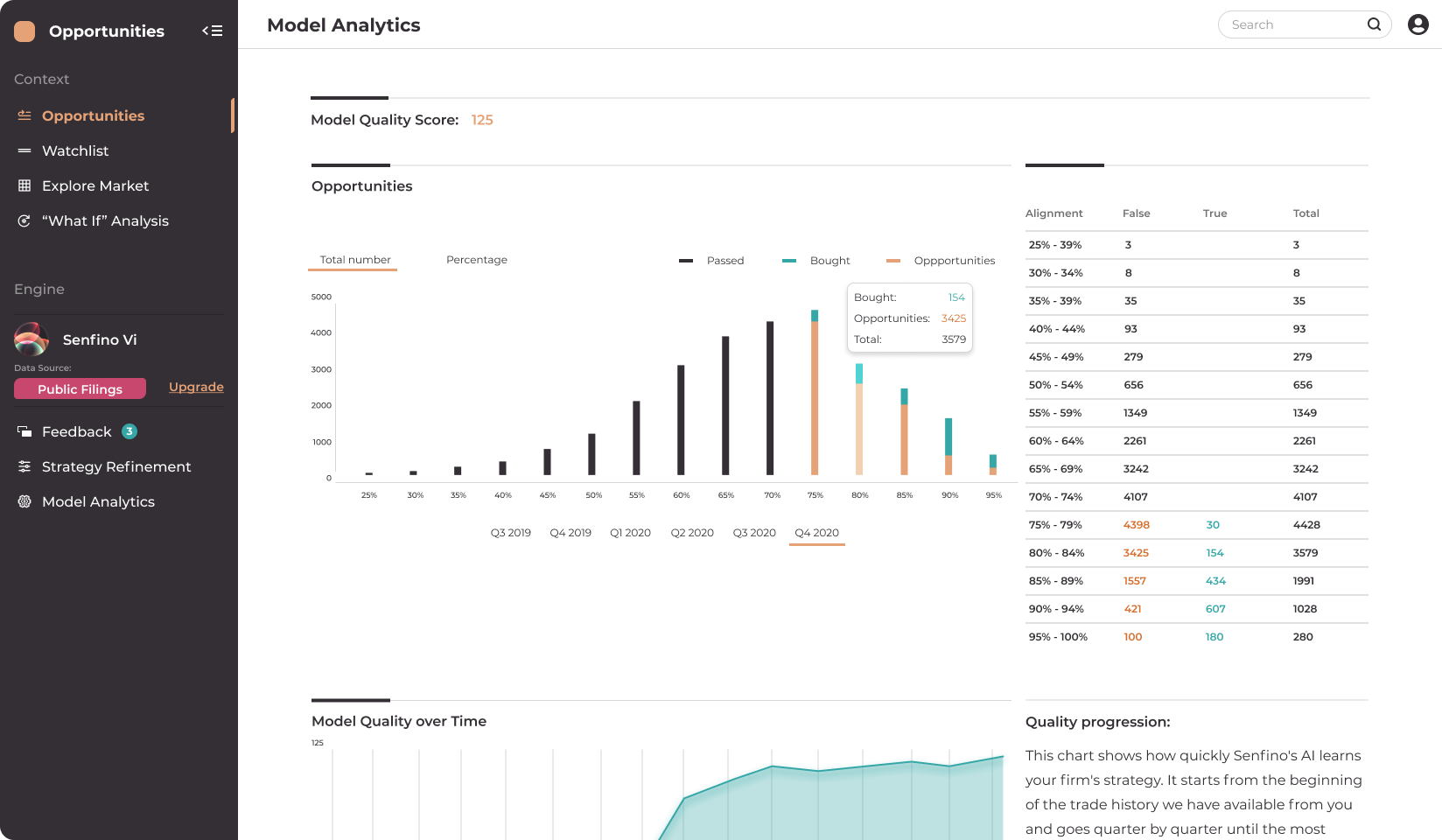Open the Feedback chat icon

pyautogui.click(x=24, y=431)
